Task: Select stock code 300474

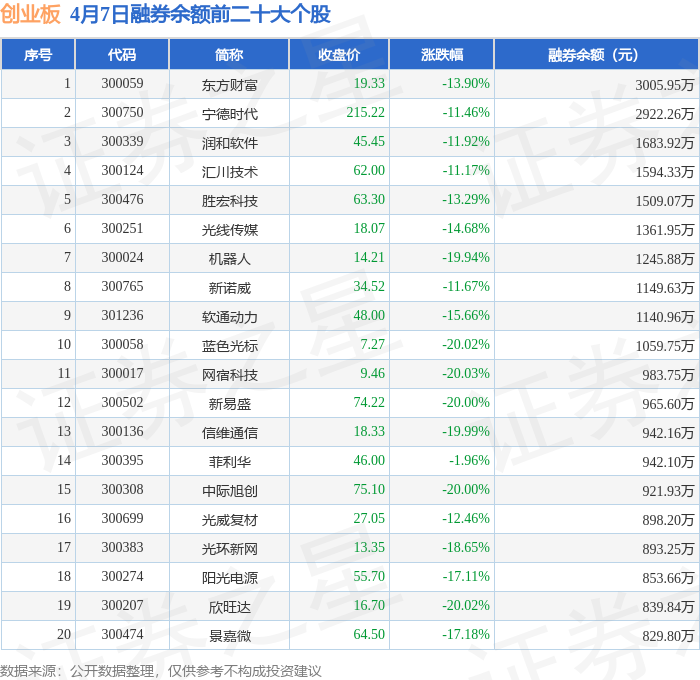Action: tap(122, 635)
